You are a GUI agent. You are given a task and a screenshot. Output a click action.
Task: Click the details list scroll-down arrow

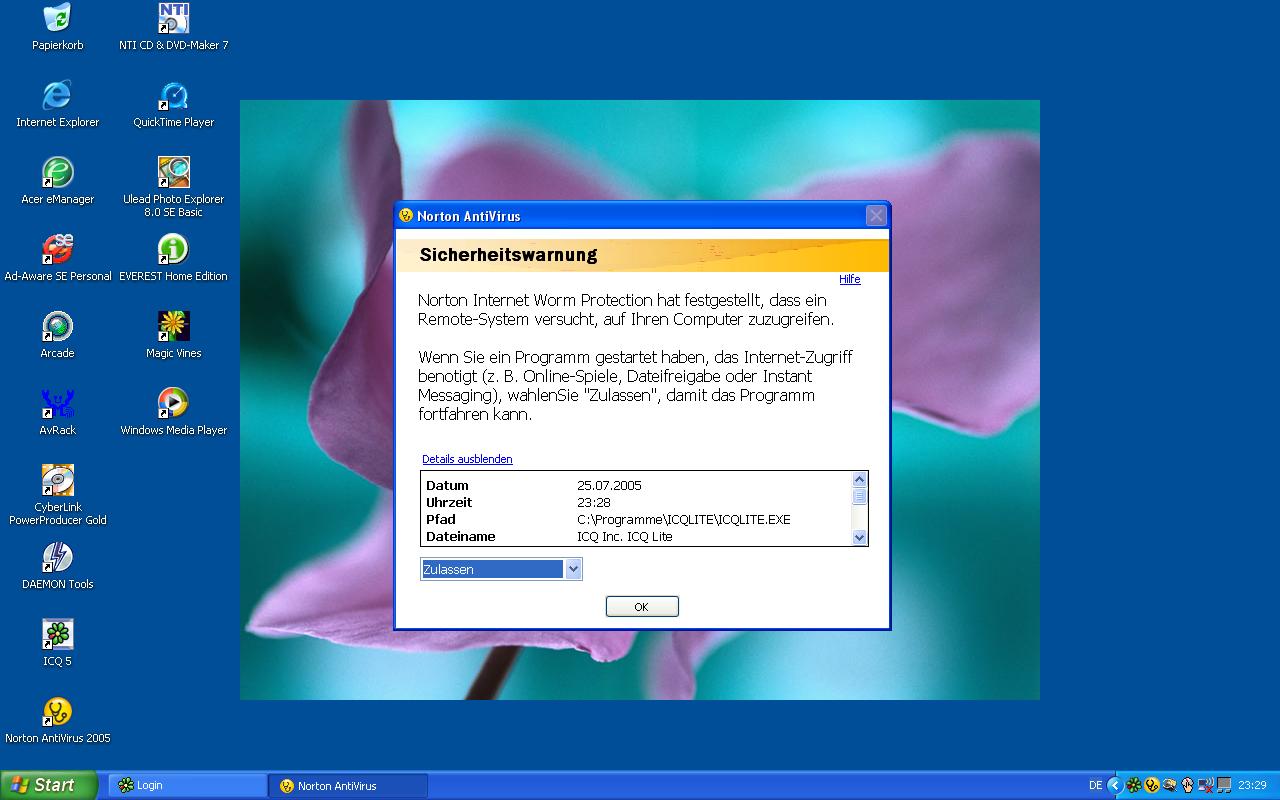(859, 537)
